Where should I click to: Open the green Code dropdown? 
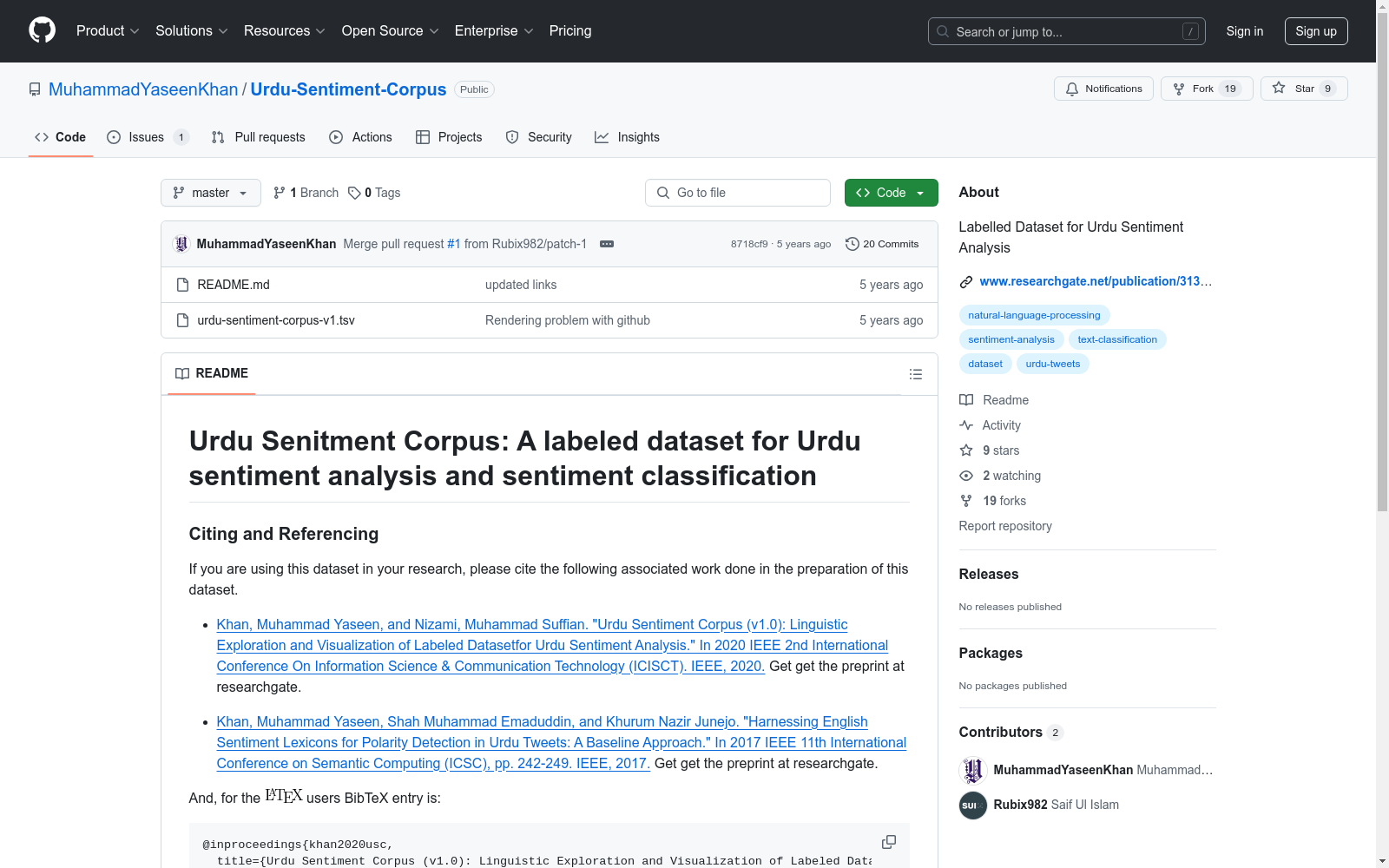click(x=891, y=193)
